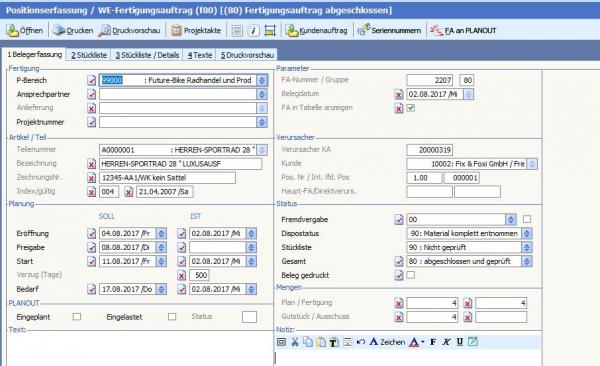
Task: Click the ZeichnungsNr. input field
Action: click(x=167, y=178)
